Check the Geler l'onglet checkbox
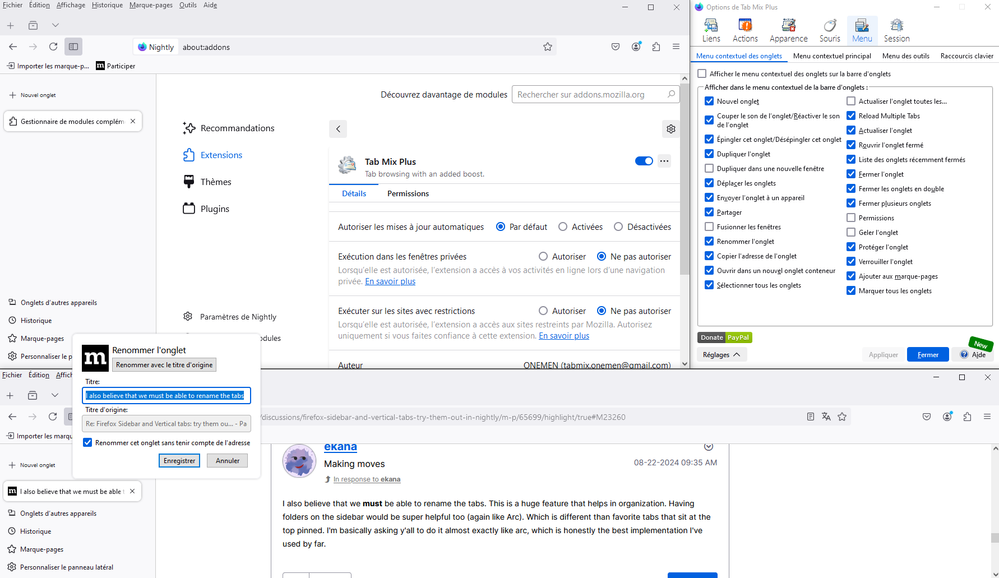The width and height of the screenshot is (999, 578). tap(851, 232)
